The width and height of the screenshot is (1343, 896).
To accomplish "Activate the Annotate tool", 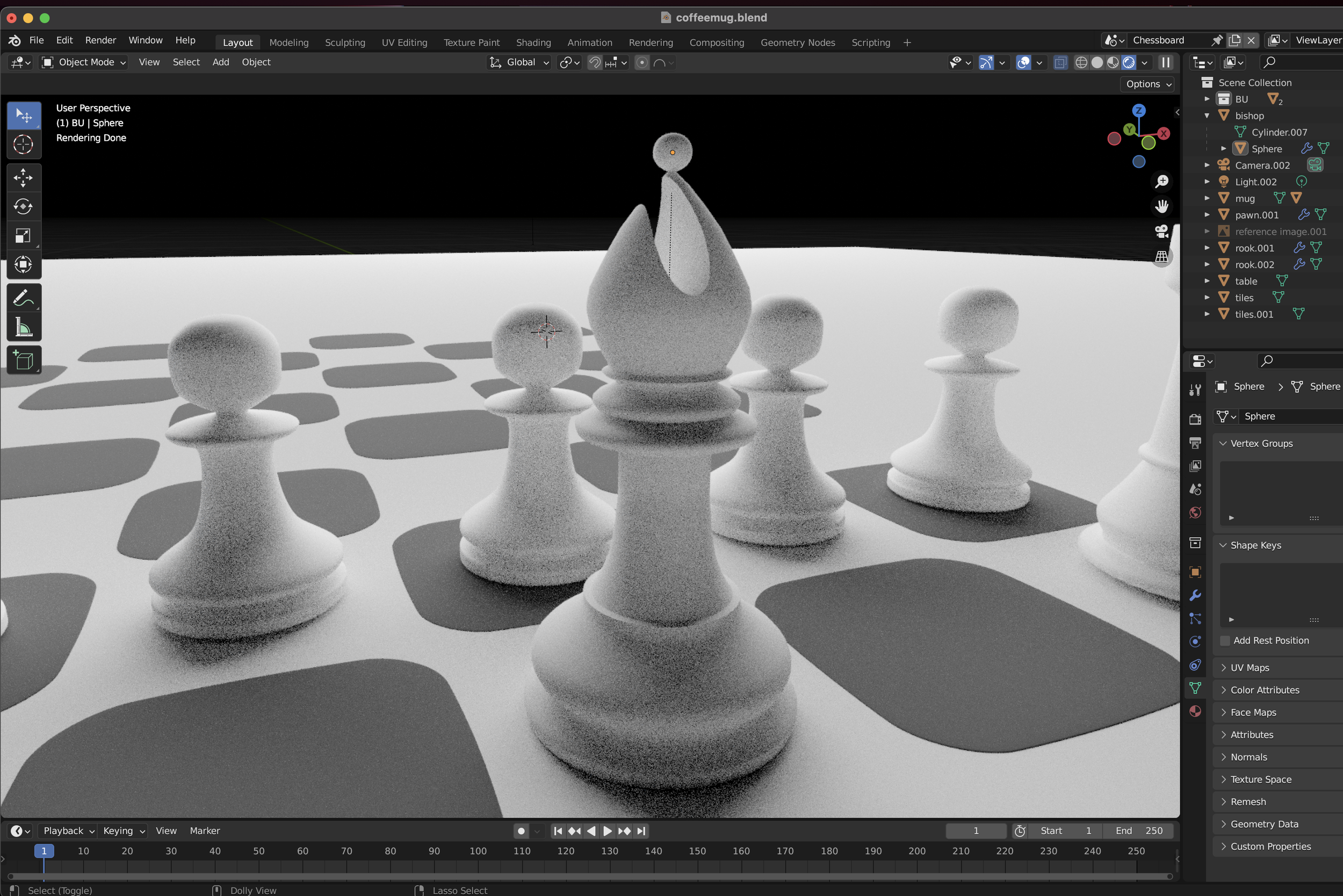I will tap(23, 298).
